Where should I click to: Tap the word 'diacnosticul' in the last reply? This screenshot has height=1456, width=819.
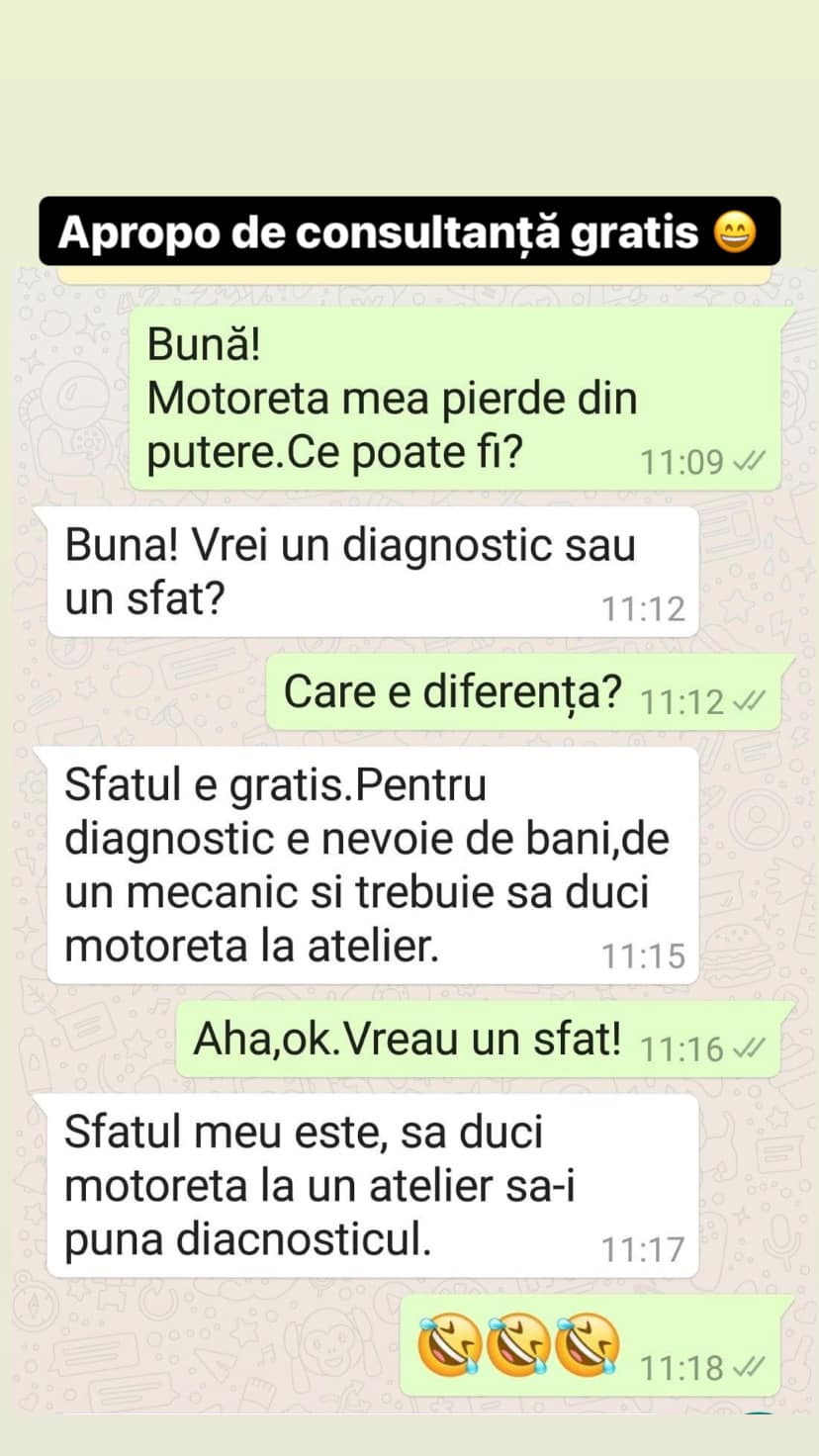point(305,1239)
